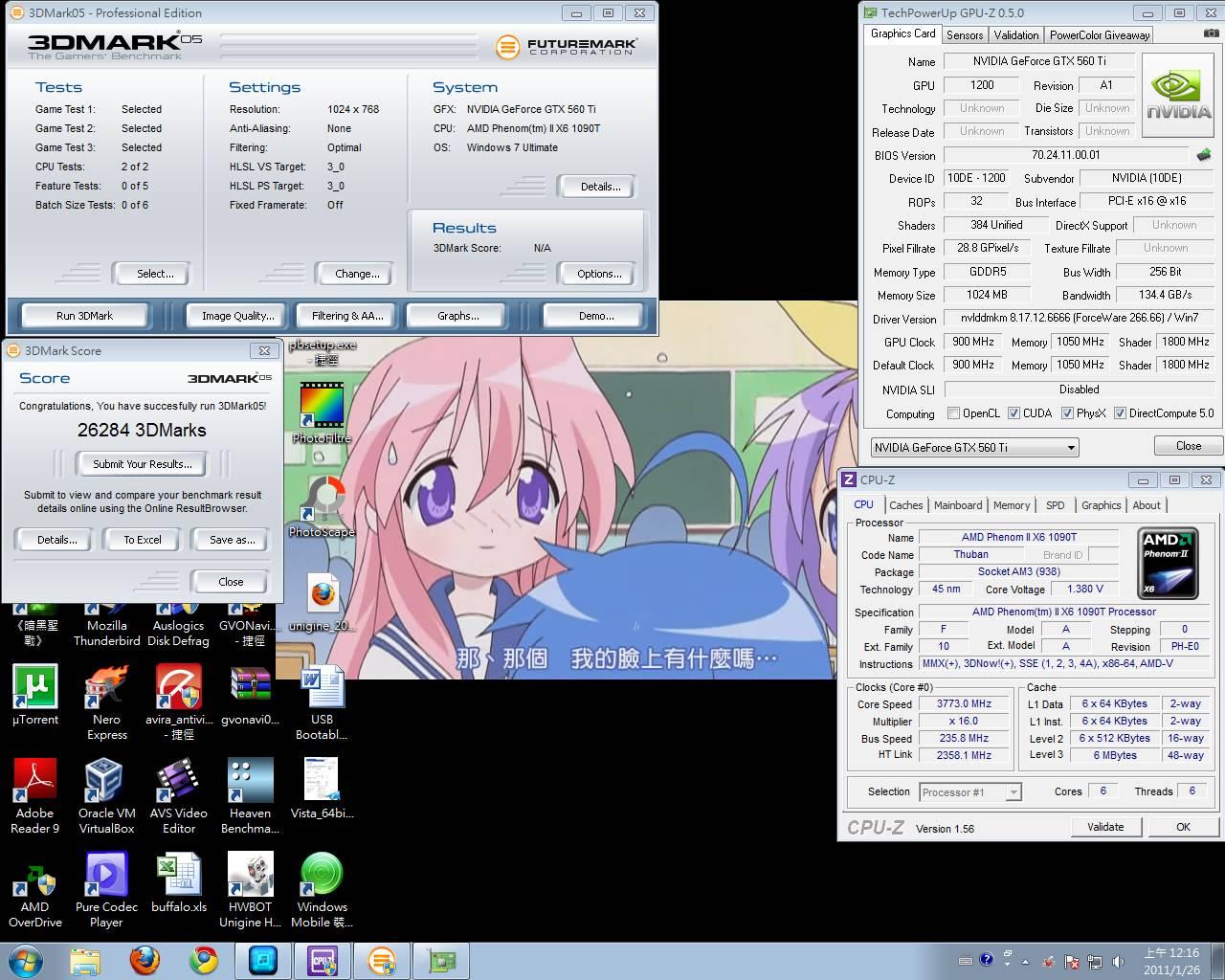Image resolution: width=1225 pixels, height=980 pixels.
Task: Open CPU-Z SPD tab
Action: [x=1055, y=505]
